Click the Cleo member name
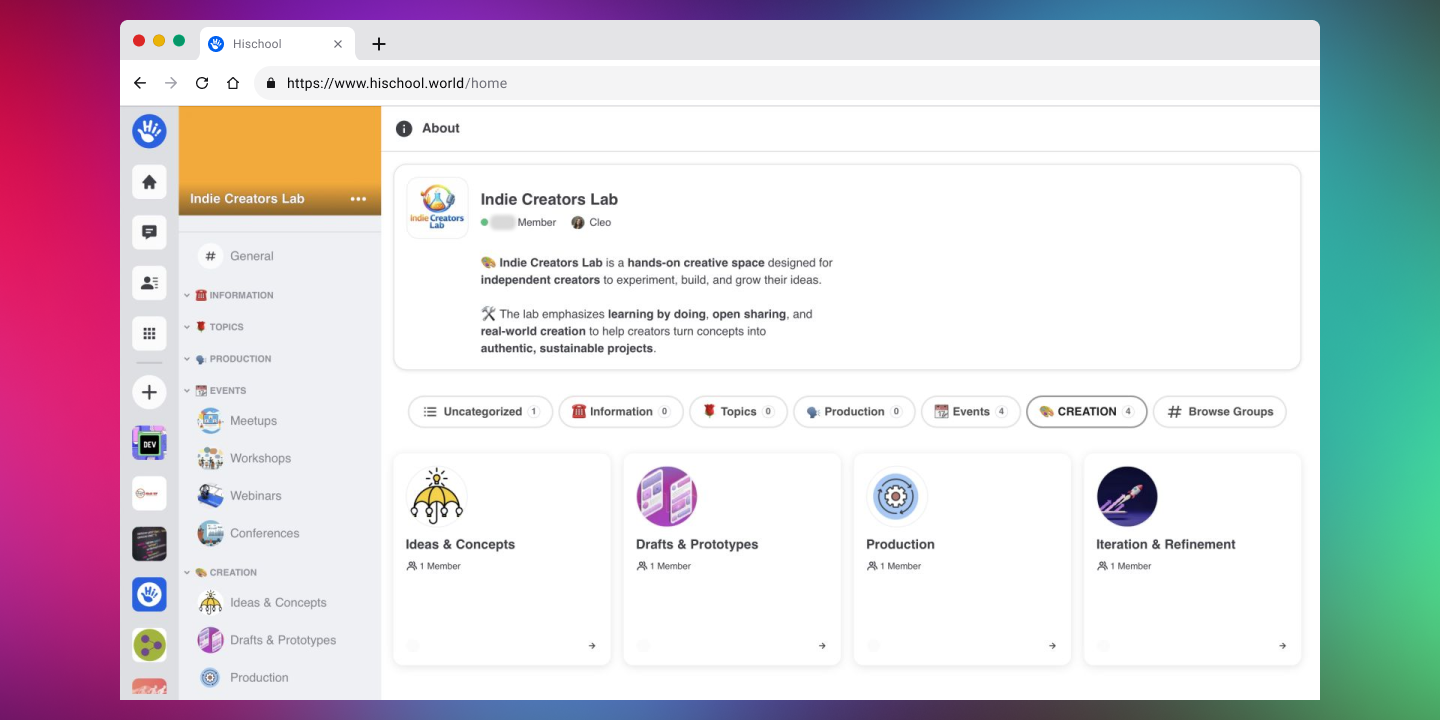Viewport: 1440px width, 720px height. (x=600, y=223)
